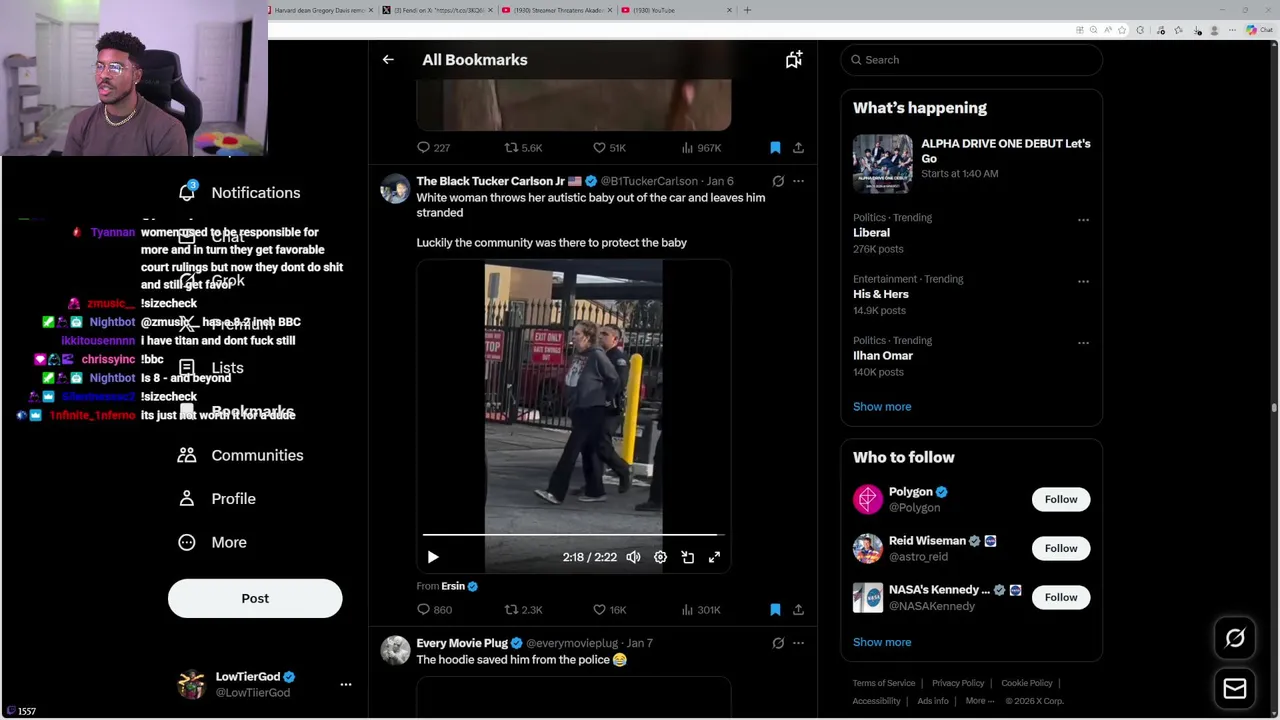Open more options on Black Tucker Carlson post
The image size is (1280, 720).
point(798,181)
